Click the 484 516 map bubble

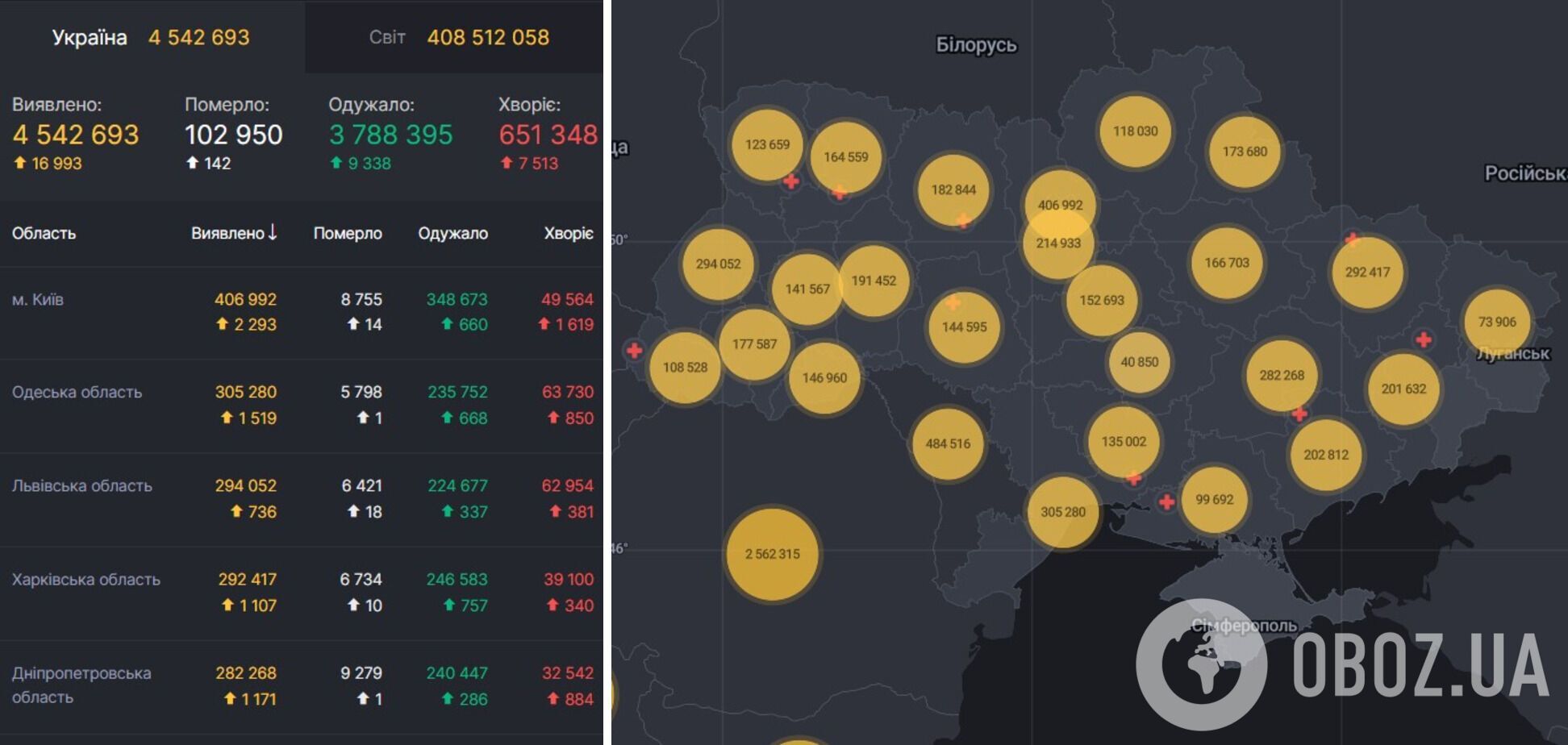pyautogui.click(x=948, y=443)
